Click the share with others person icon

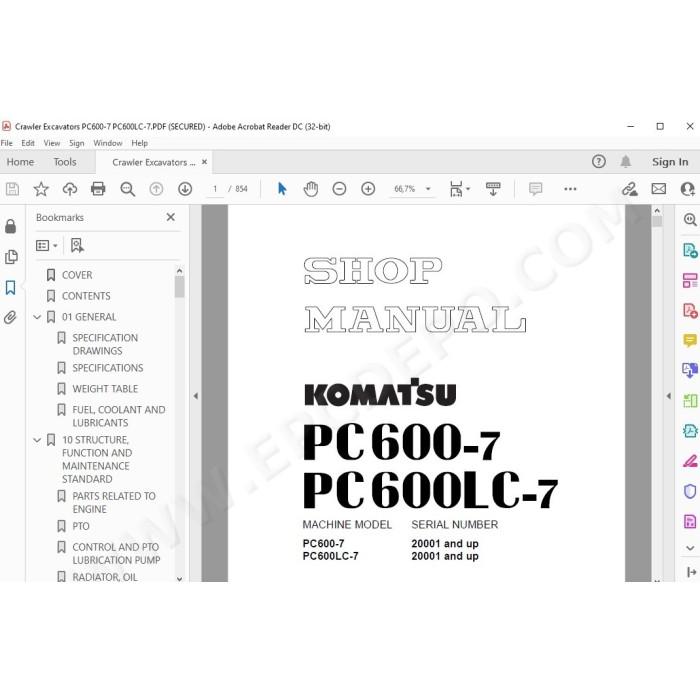click(x=688, y=189)
